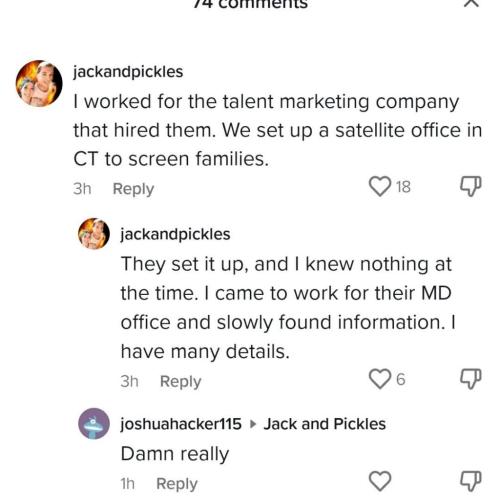500x500 pixels.
Task: Open the 'Jack and Pickles' mention
Action: click(x=324, y=424)
